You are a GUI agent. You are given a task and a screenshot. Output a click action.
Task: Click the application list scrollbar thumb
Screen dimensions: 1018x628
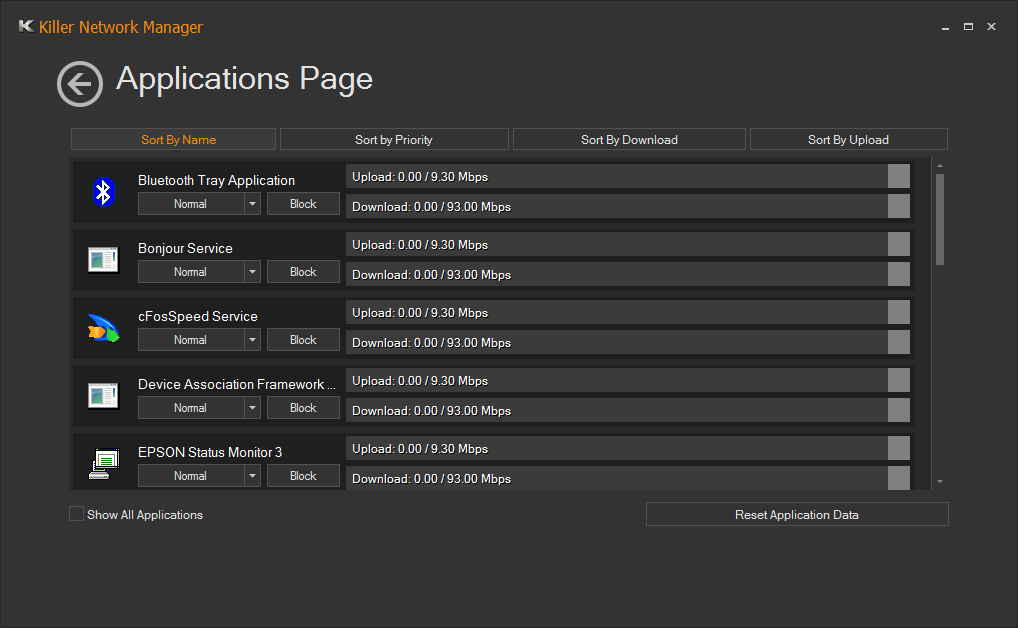click(x=940, y=220)
